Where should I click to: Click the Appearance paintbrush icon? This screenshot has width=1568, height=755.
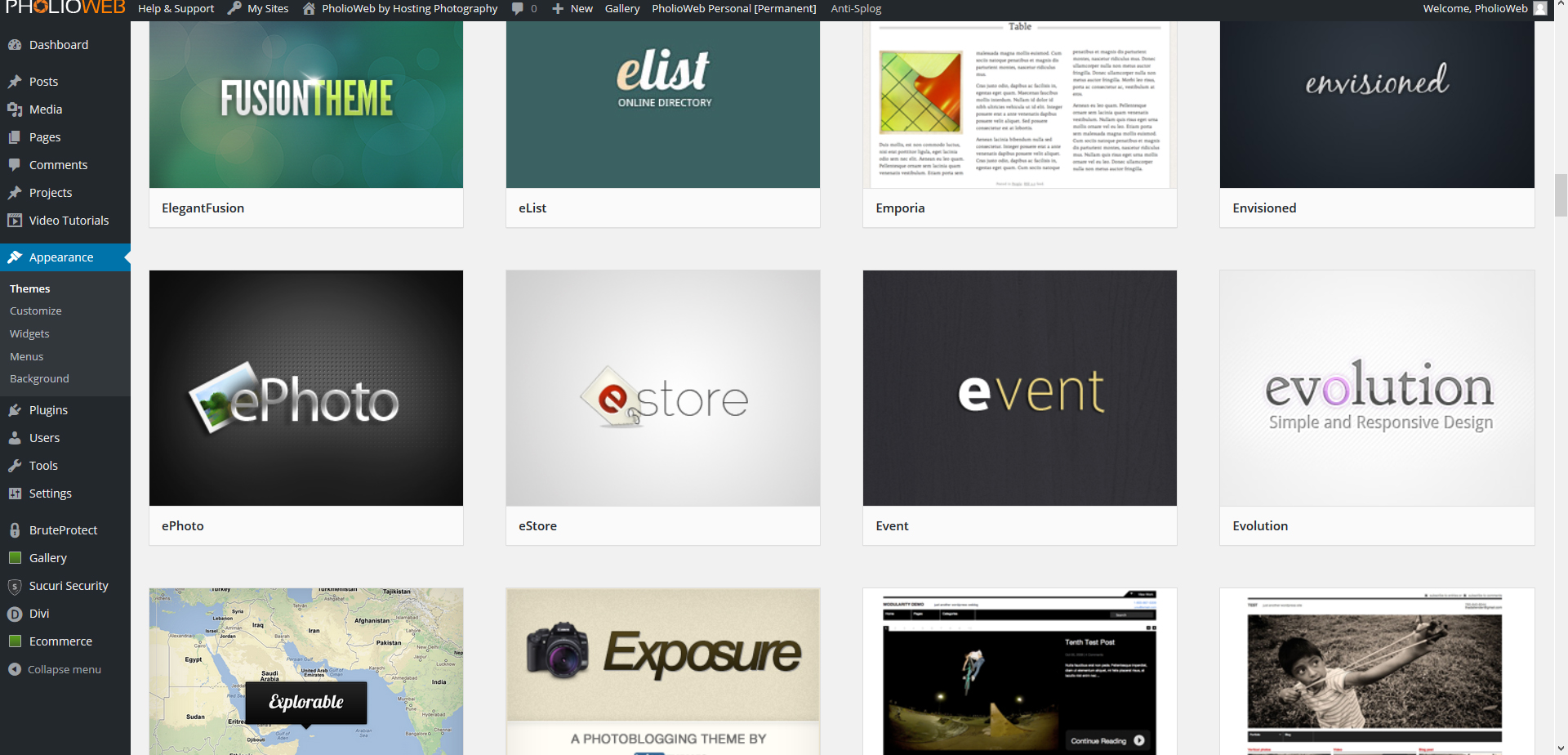tap(15, 257)
